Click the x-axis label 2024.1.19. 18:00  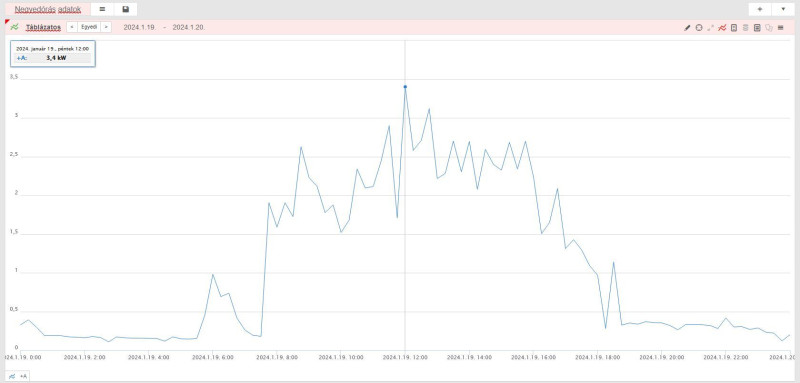tap(597, 358)
